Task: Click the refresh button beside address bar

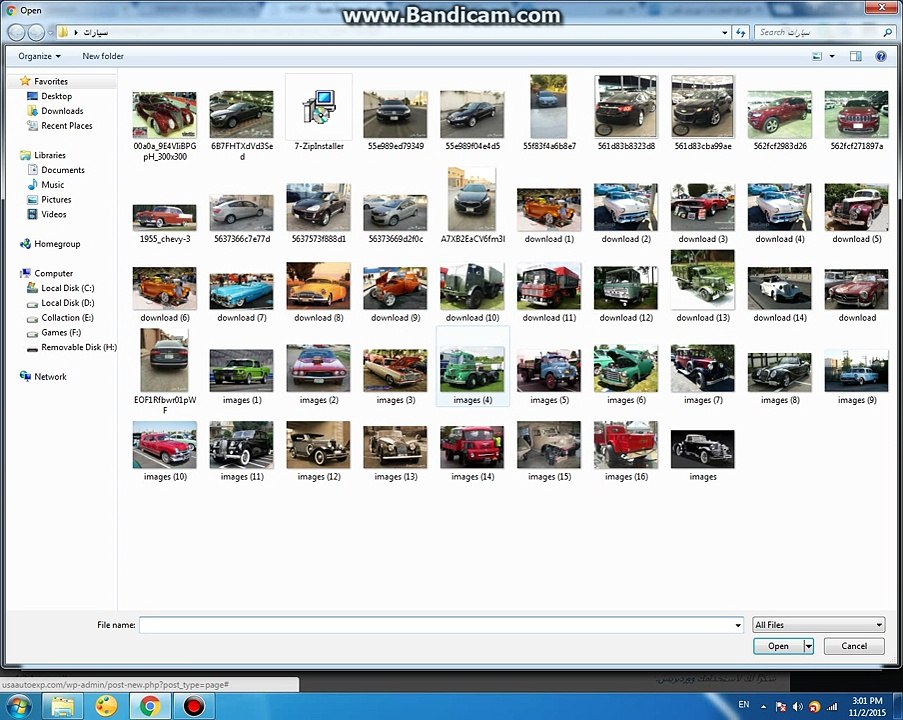Action: 741,33
